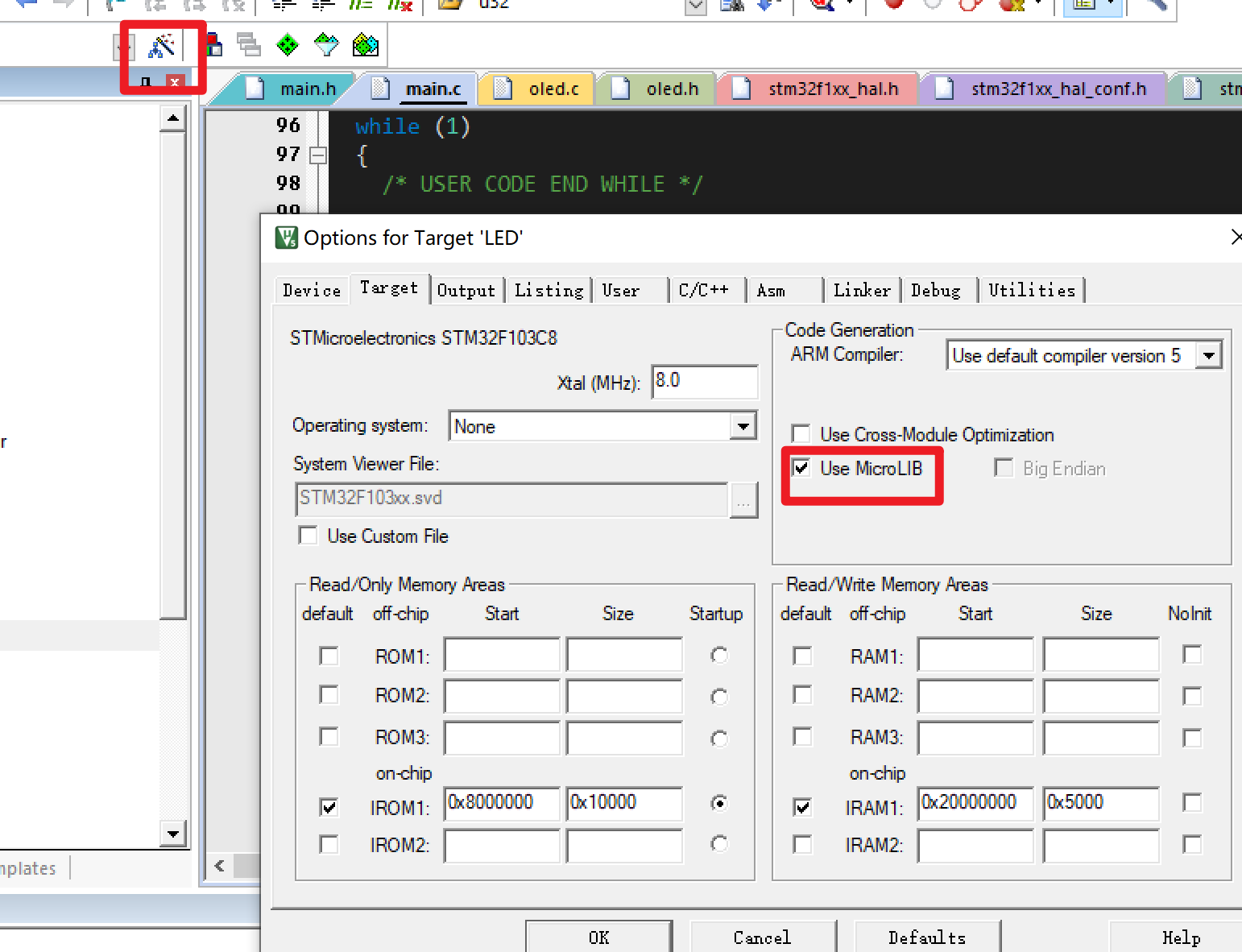Click the Xtal (MHz) input field

point(705,381)
